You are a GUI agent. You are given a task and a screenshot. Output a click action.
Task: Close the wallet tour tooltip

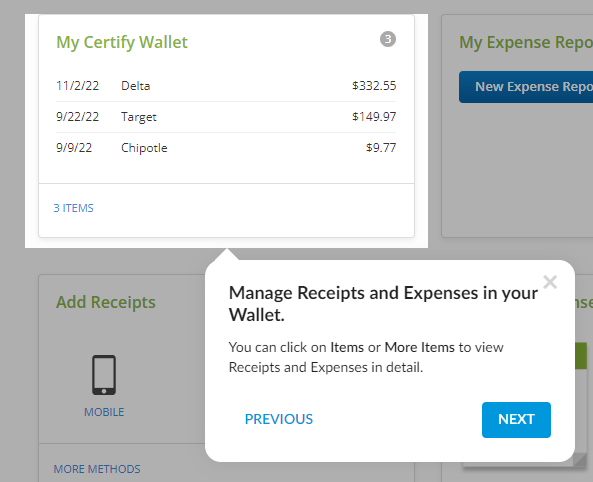click(550, 282)
